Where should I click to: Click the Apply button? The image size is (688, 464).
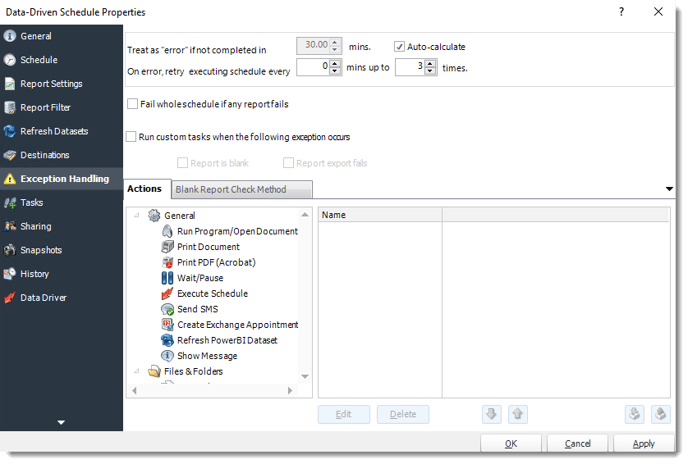pyautogui.click(x=644, y=444)
